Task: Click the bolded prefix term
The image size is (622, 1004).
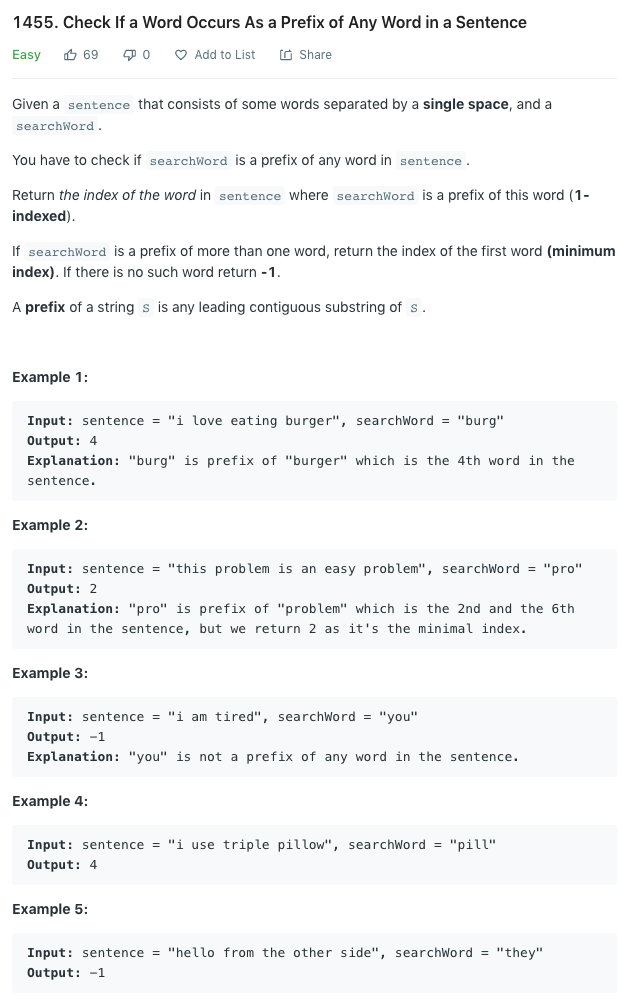Action: (x=44, y=307)
